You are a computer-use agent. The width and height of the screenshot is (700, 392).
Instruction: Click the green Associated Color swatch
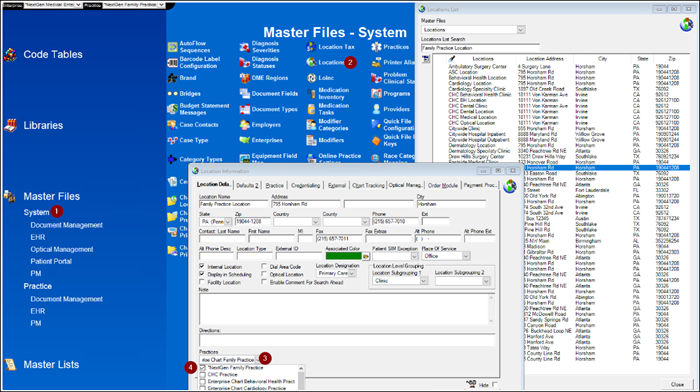tap(343, 256)
